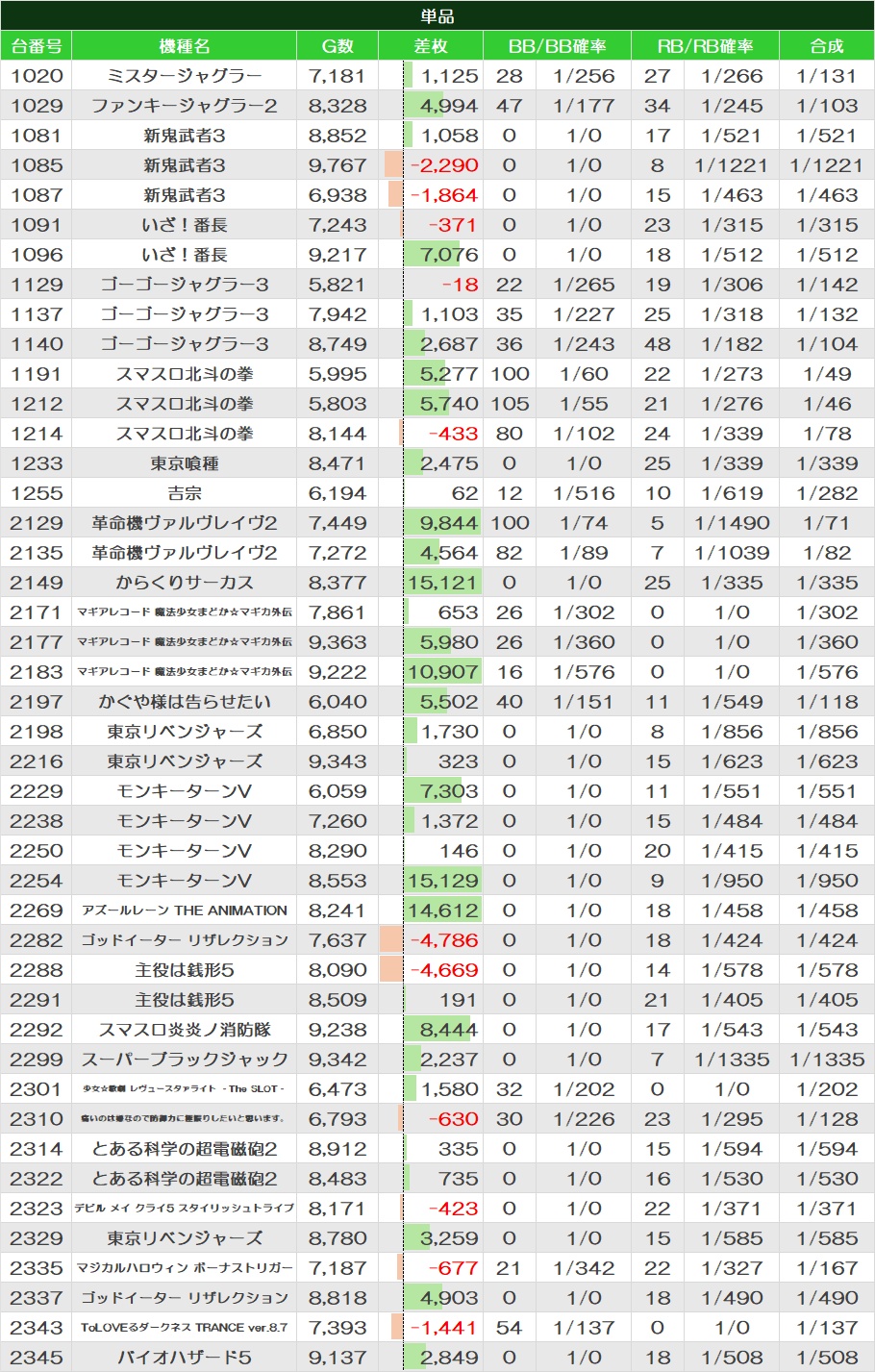Click the -630 difference value
Screen dimensions: 875x1372
pos(453,1119)
